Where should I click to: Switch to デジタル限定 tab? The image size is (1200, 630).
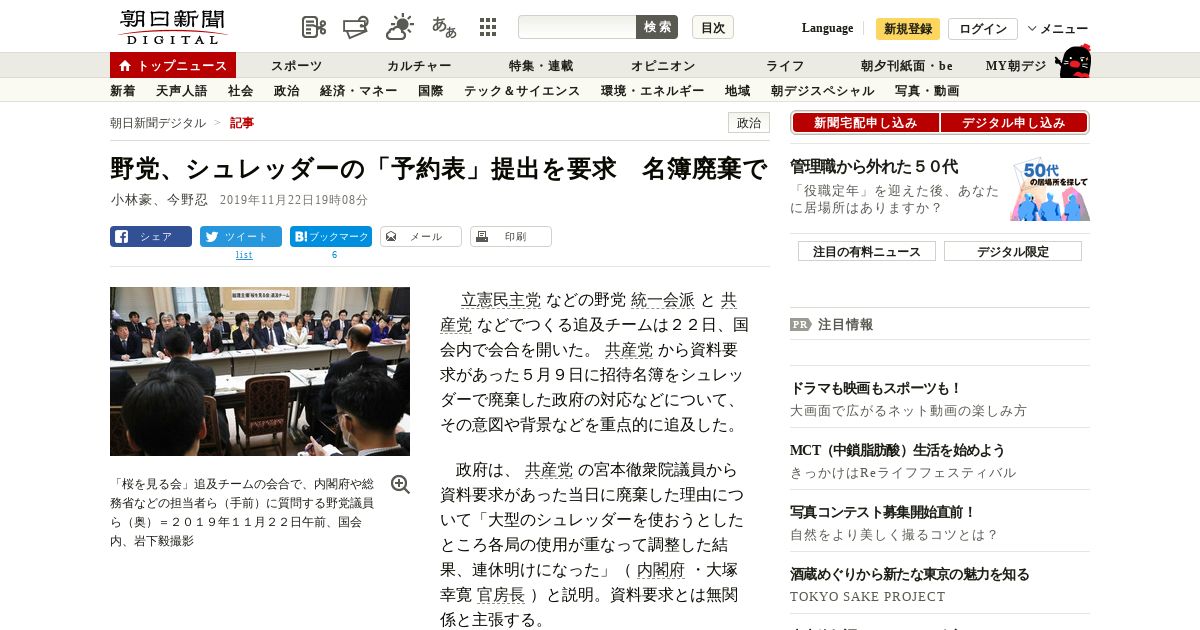point(1013,252)
